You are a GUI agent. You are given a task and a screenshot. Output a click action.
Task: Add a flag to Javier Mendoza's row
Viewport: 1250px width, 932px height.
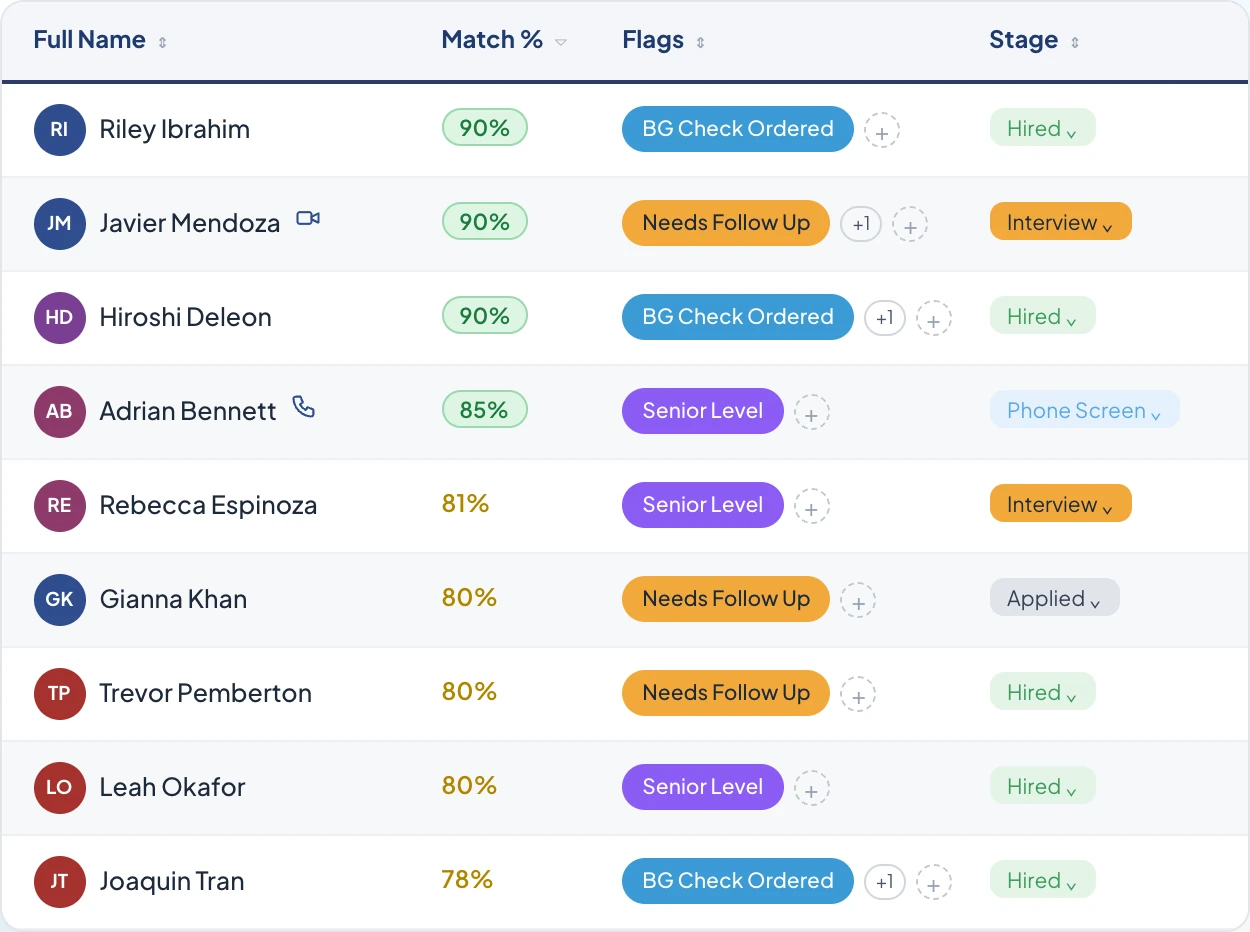[910, 225]
